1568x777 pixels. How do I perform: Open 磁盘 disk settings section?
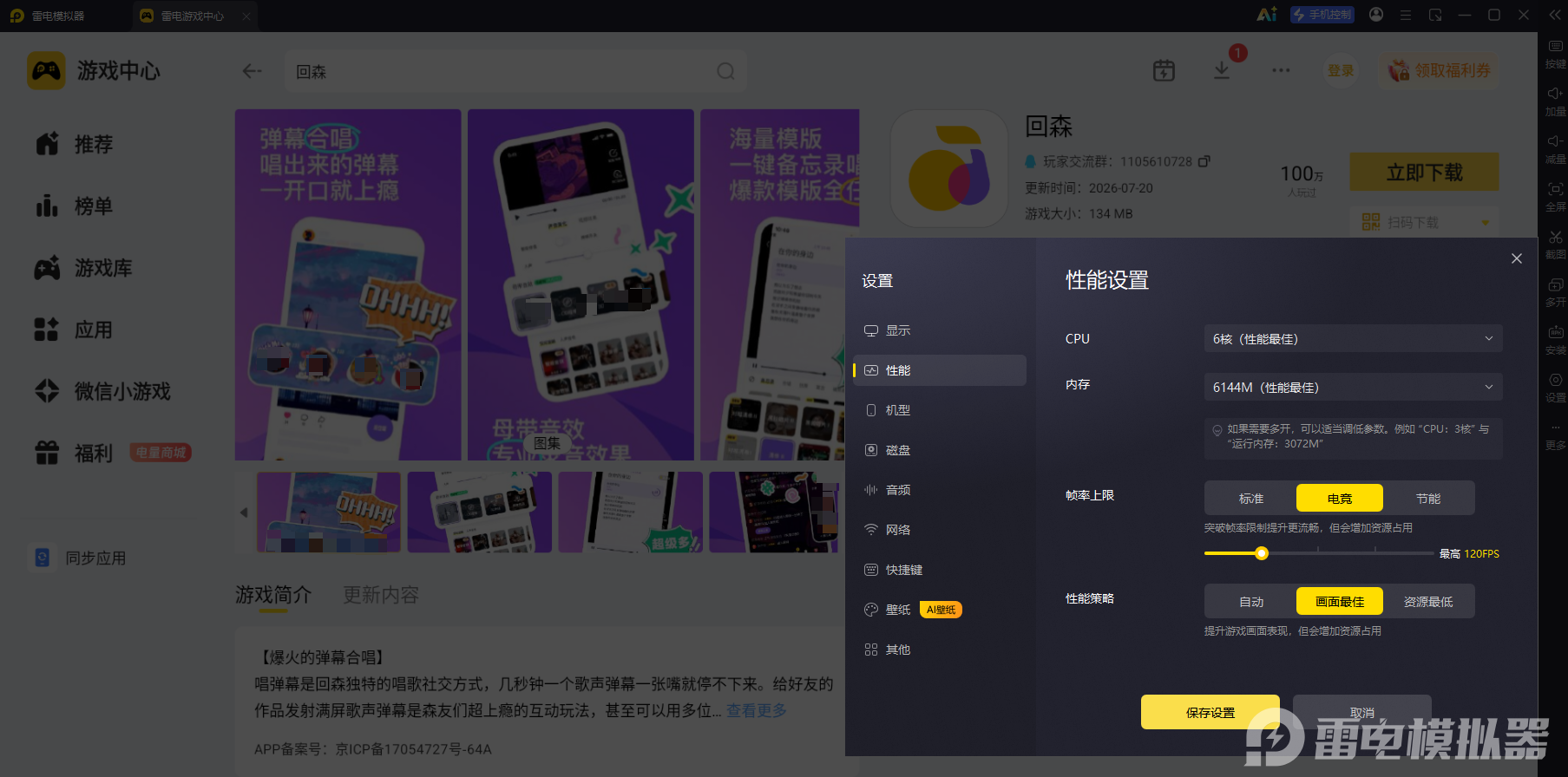pyautogui.click(x=940, y=450)
